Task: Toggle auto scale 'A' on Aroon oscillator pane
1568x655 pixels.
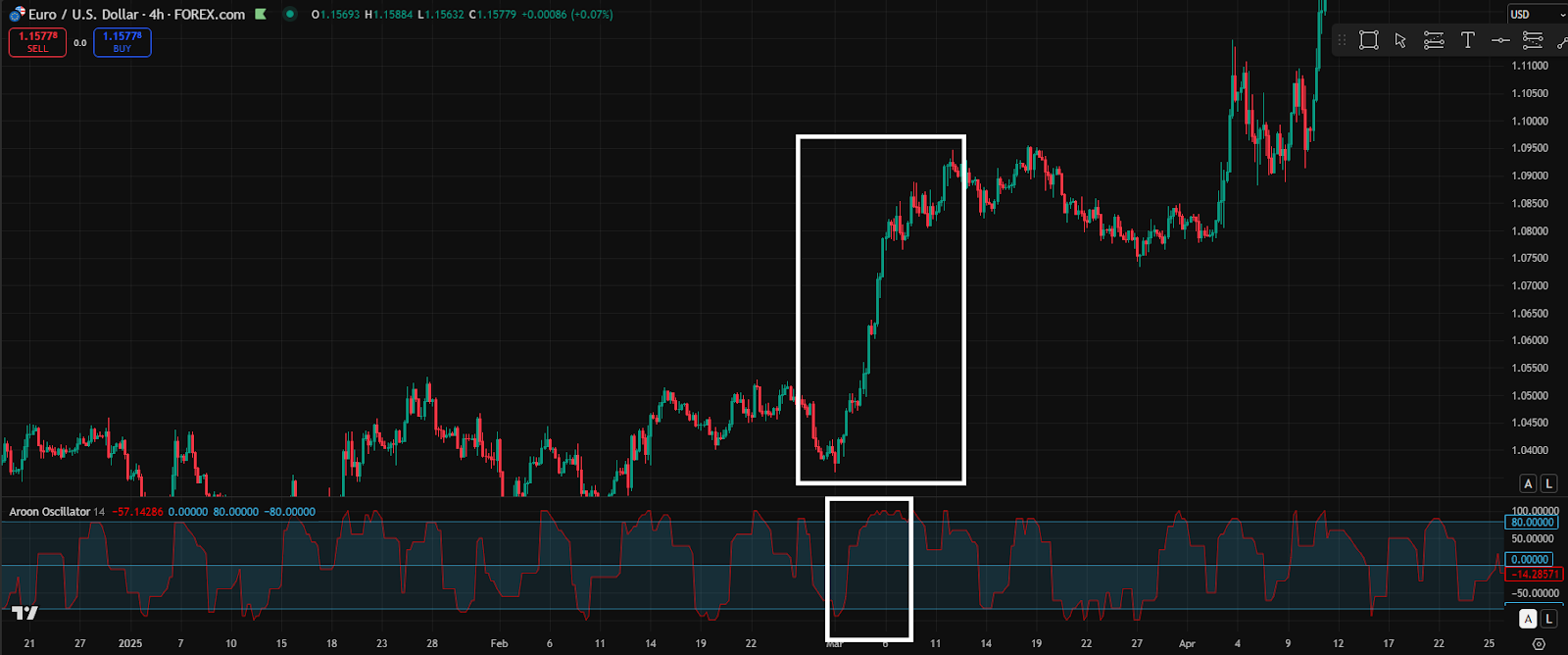Action: (x=1528, y=619)
